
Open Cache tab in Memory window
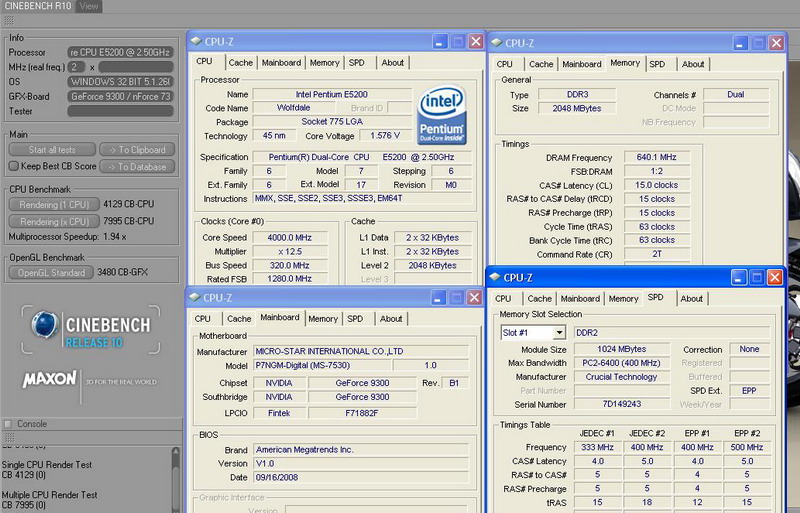[x=541, y=64]
